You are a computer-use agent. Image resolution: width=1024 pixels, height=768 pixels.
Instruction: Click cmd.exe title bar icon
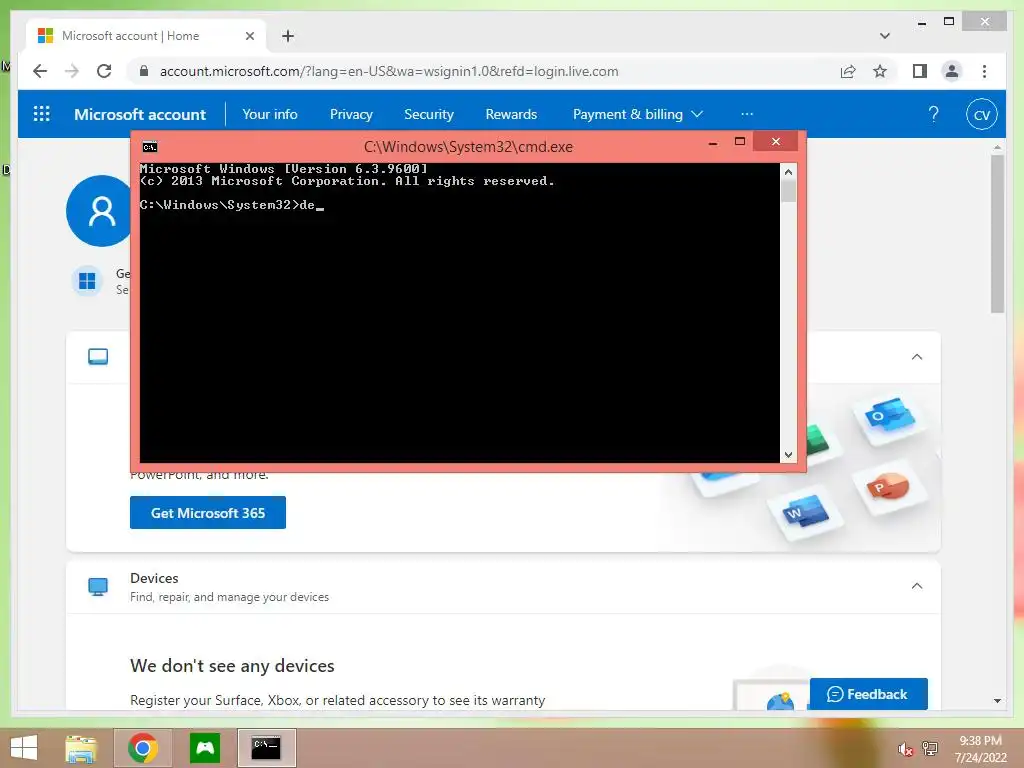click(150, 147)
